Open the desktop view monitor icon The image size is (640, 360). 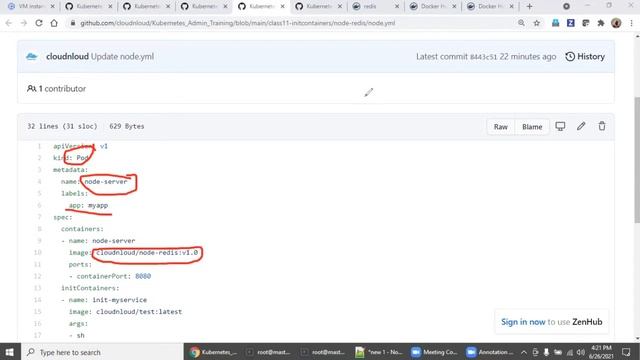point(560,127)
